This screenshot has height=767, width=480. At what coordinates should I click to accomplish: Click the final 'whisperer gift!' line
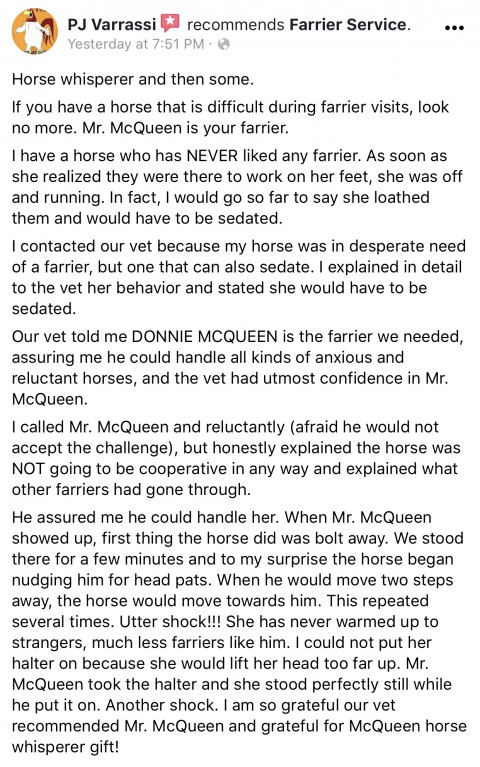(x=66, y=747)
